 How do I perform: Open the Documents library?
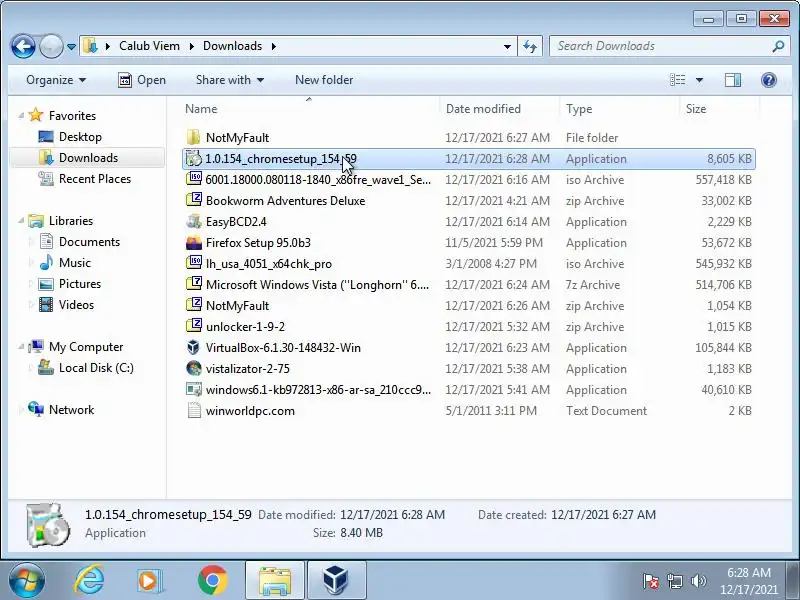click(x=89, y=241)
